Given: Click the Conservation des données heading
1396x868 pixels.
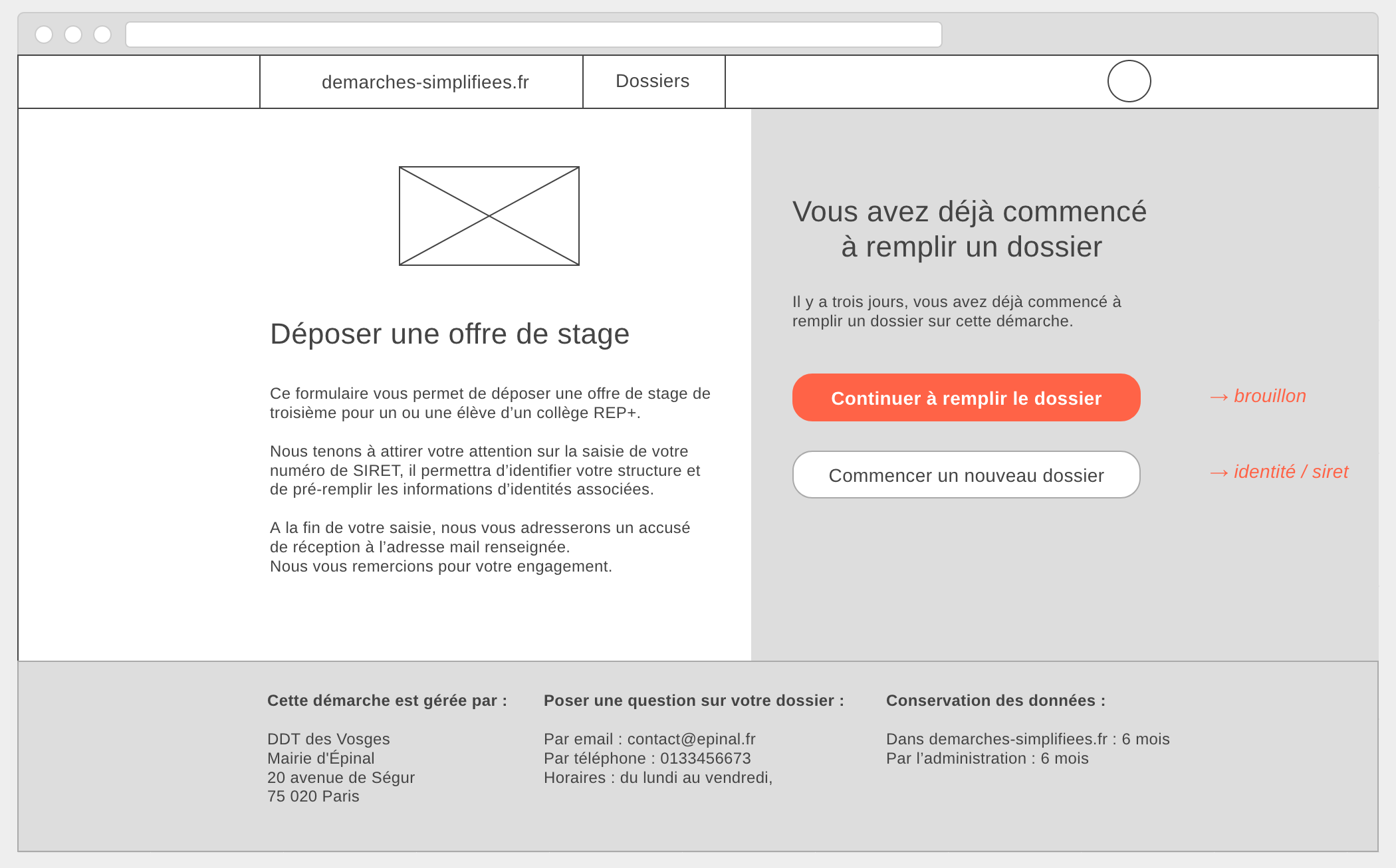Looking at the screenshot, I should (x=994, y=701).
